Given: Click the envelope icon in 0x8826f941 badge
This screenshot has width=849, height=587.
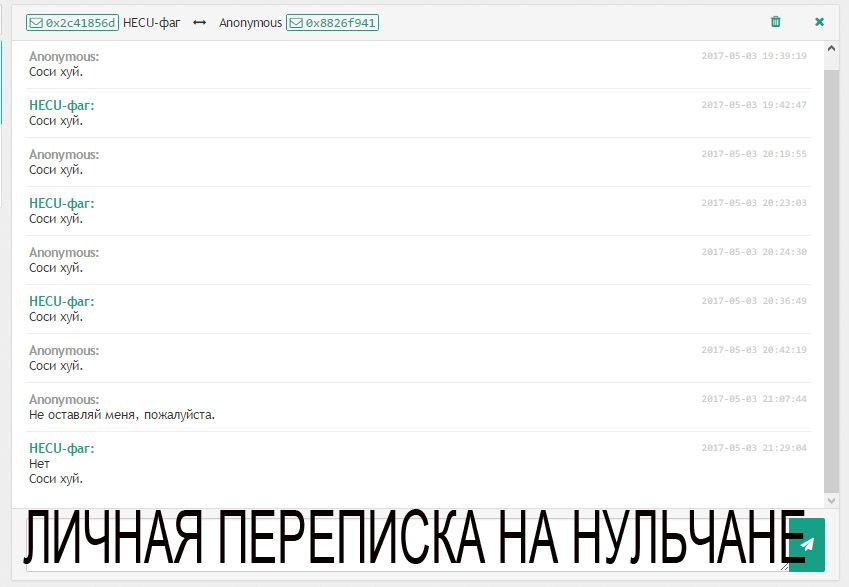Looking at the screenshot, I should pos(296,23).
